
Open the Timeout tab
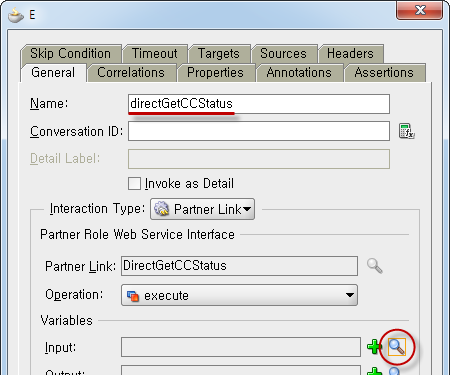coord(155,54)
